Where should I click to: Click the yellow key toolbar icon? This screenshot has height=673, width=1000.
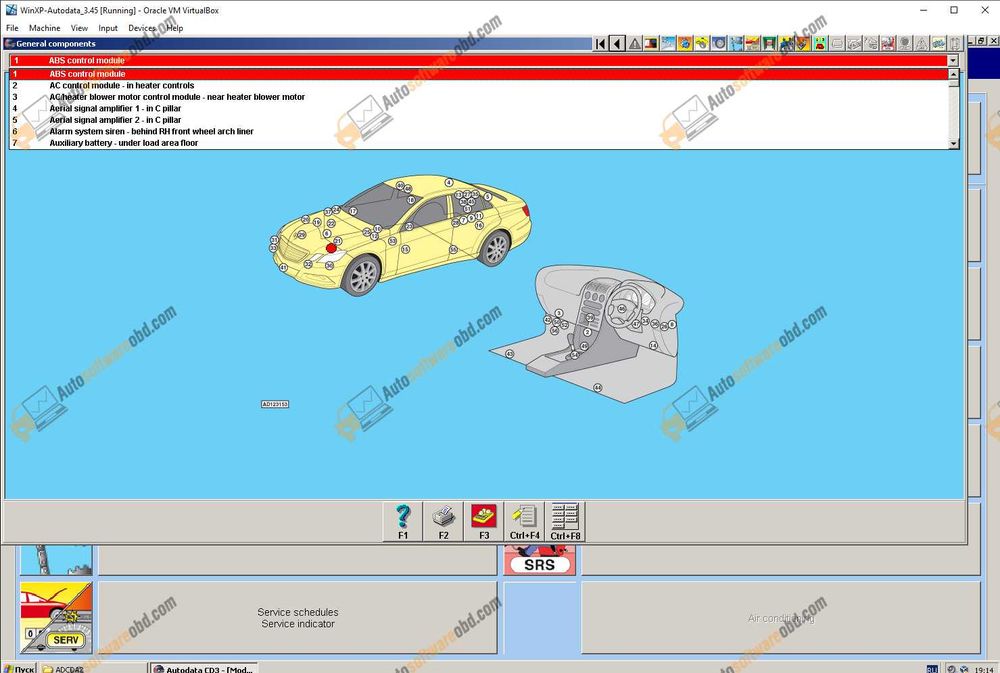click(702, 43)
